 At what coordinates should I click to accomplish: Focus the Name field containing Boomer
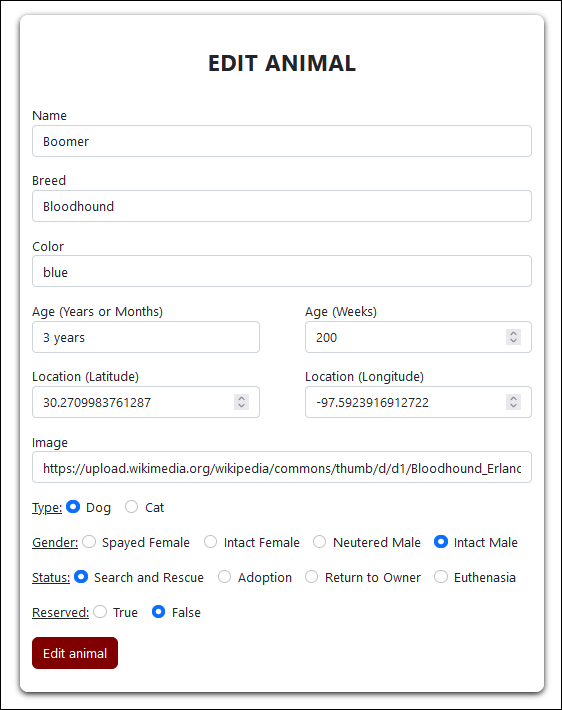point(282,141)
